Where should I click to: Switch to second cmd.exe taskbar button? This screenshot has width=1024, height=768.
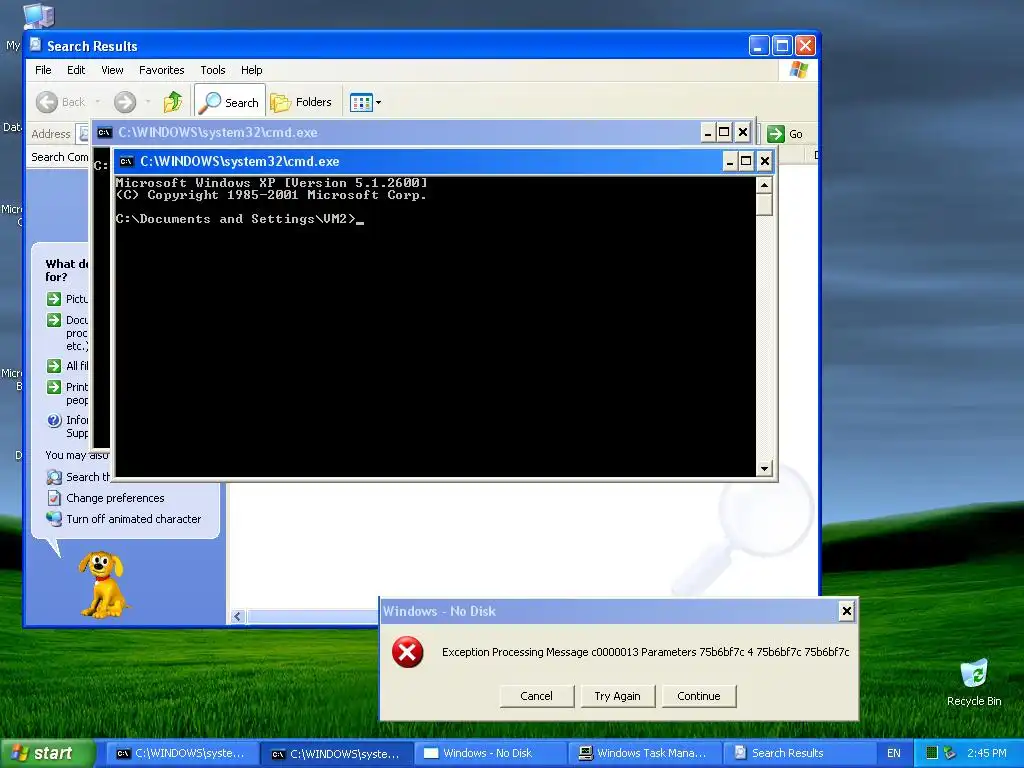(336, 754)
